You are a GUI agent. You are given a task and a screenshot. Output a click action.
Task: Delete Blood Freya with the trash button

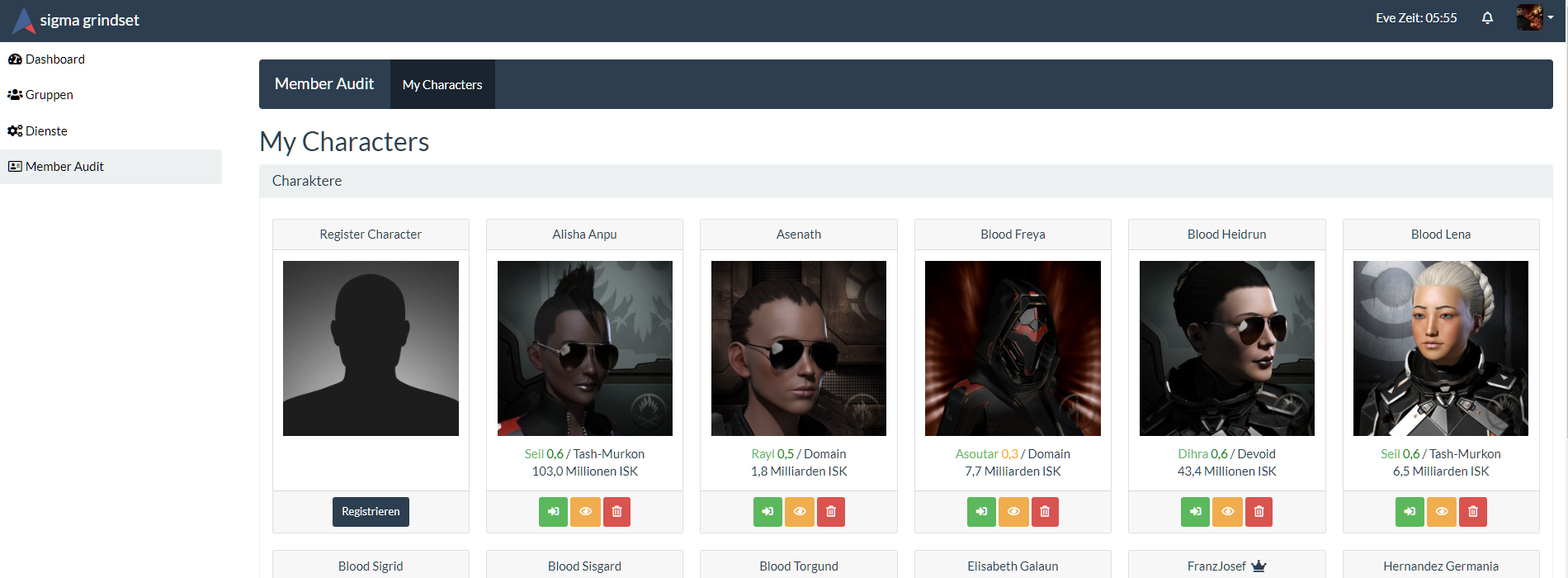click(x=1045, y=512)
